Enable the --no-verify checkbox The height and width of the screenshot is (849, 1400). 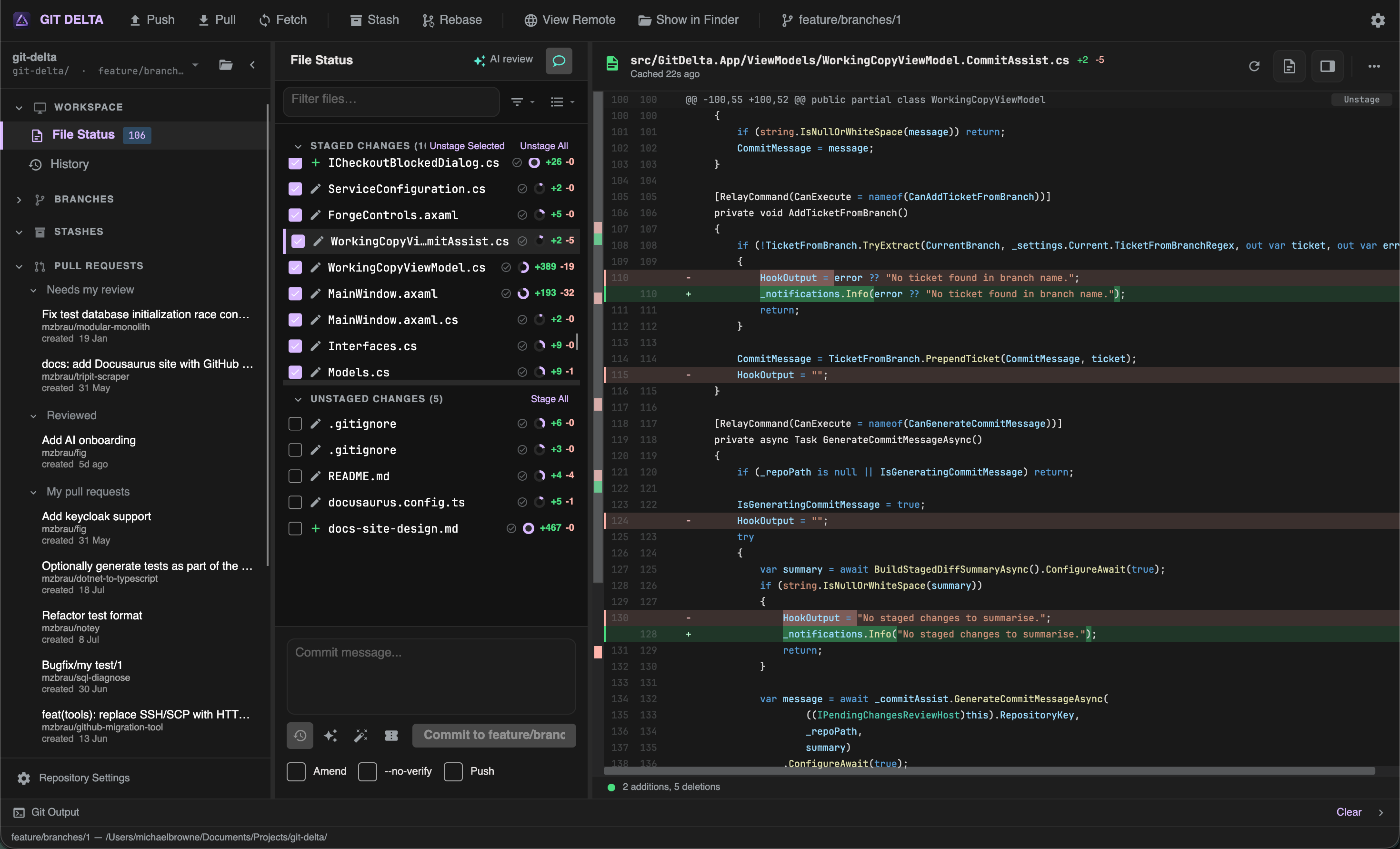click(368, 772)
